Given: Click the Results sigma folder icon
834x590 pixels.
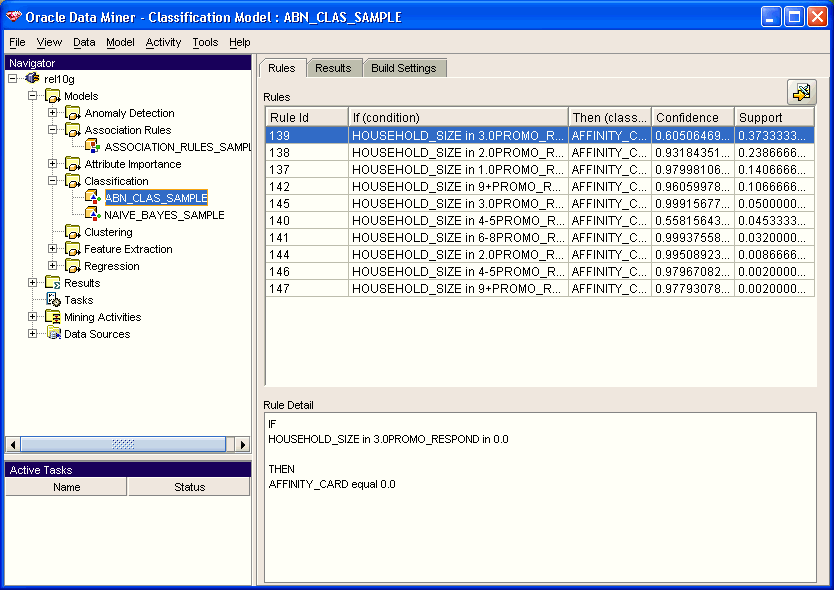Looking at the screenshot, I should point(51,282).
